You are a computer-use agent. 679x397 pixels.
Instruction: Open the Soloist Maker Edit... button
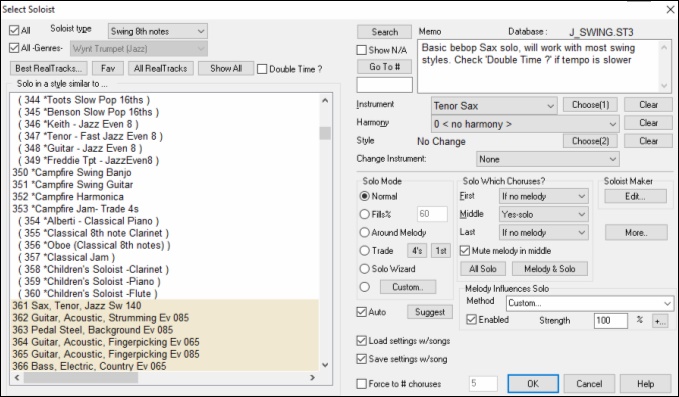[x=636, y=196]
